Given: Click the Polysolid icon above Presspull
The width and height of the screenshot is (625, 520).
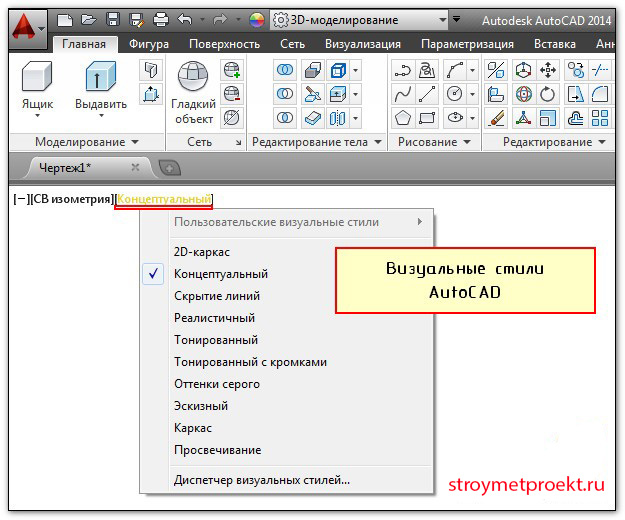Looking at the screenshot, I should 151,70.
